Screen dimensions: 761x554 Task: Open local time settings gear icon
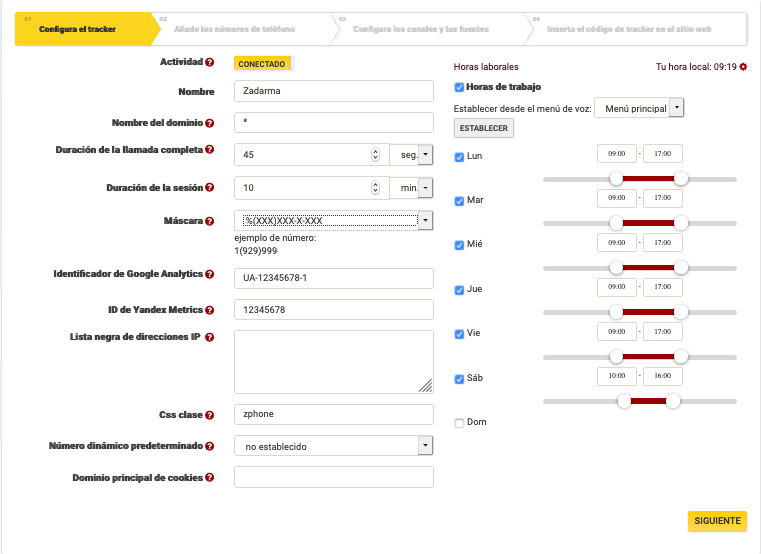click(x=743, y=67)
